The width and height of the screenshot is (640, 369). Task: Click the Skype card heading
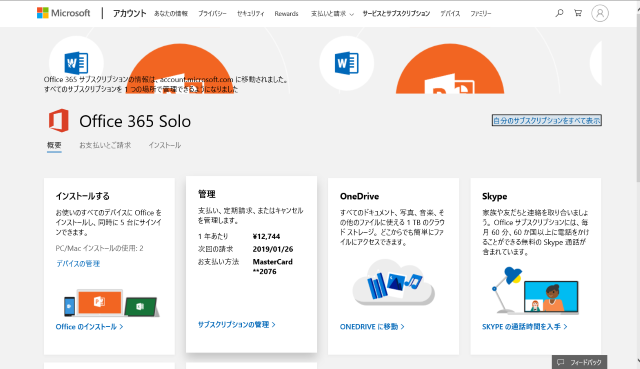point(494,196)
